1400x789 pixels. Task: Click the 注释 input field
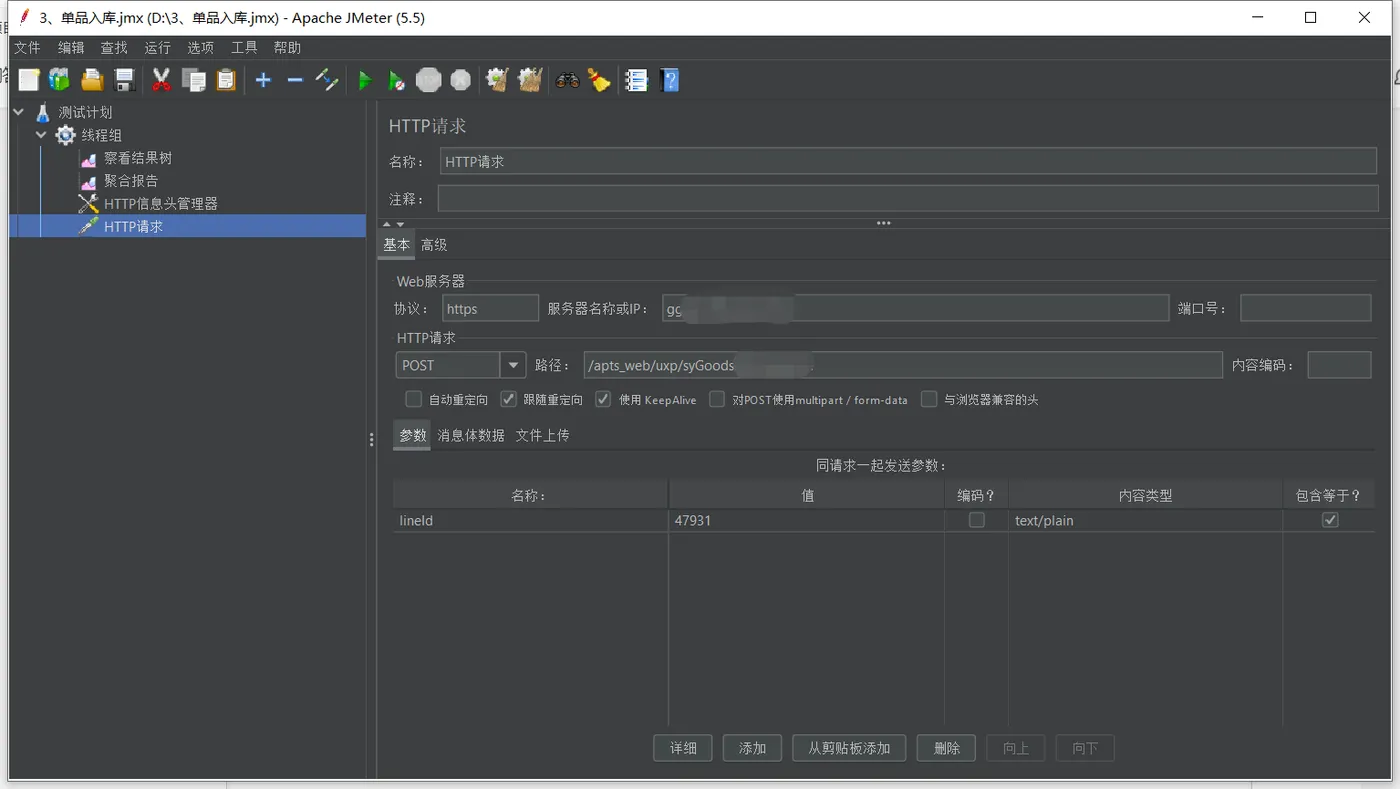(908, 199)
